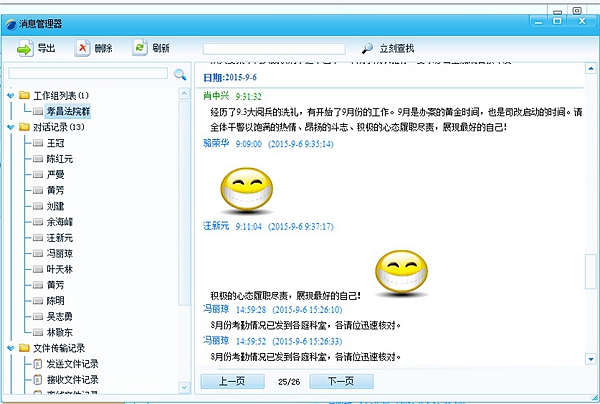Open 发送文件记录 in the tree
600x404 pixels.
point(74,364)
